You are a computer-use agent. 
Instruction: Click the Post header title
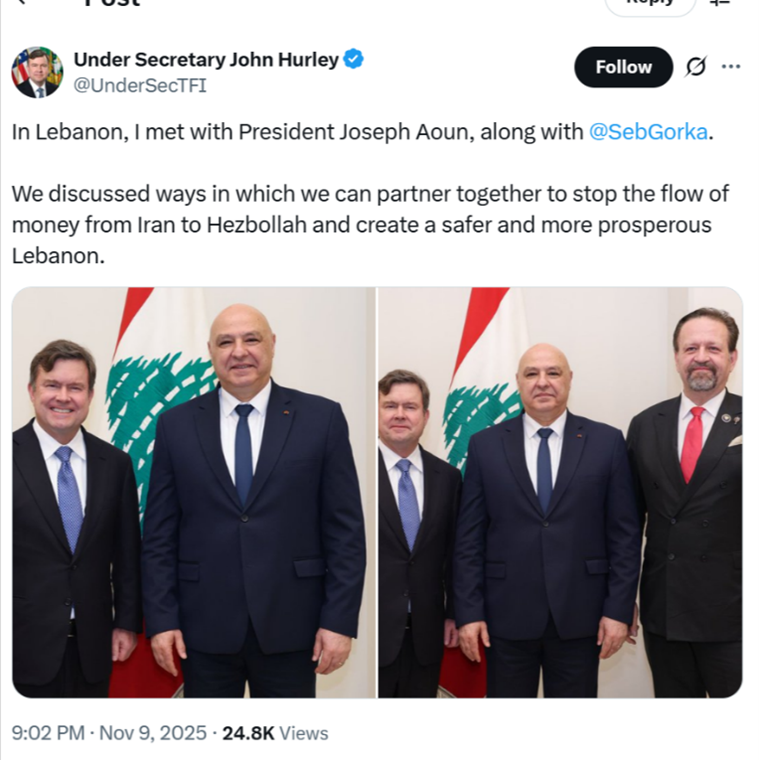[110, 3]
